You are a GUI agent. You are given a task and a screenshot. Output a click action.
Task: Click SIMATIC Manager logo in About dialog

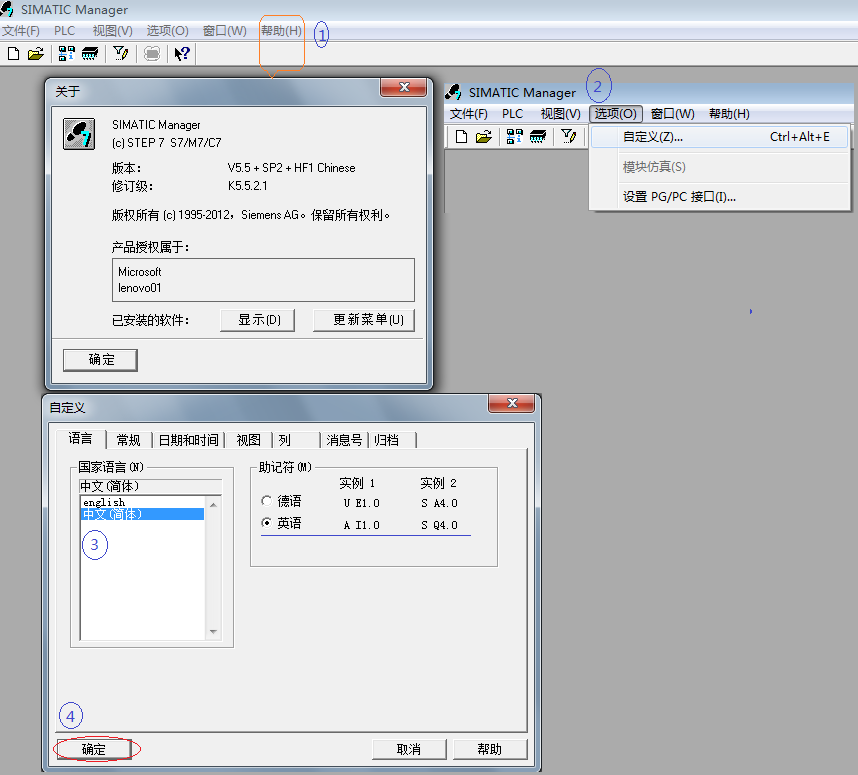pyautogui.click(x=79, y=134)
